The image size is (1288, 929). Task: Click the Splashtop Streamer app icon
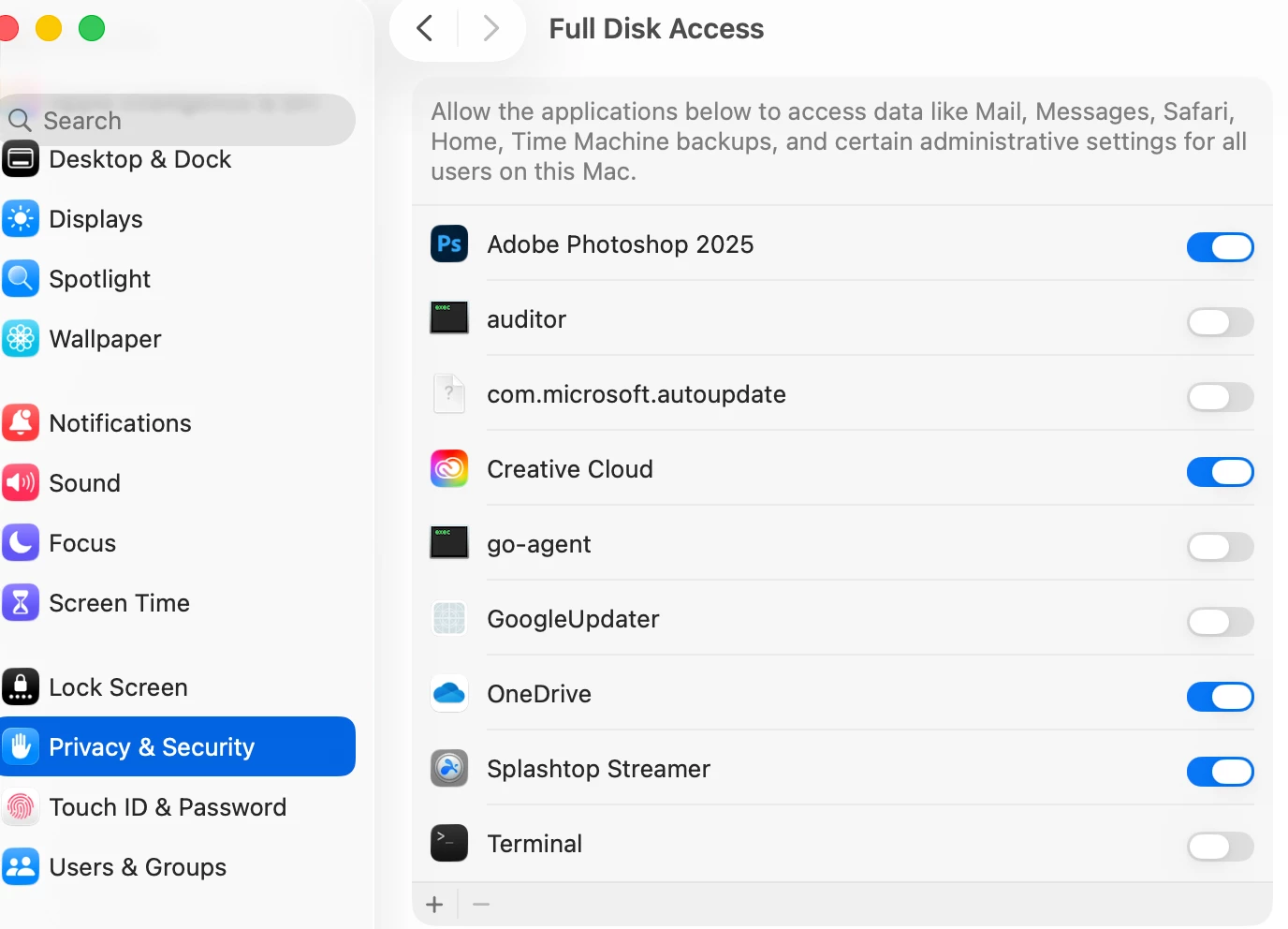pos(449,769)
